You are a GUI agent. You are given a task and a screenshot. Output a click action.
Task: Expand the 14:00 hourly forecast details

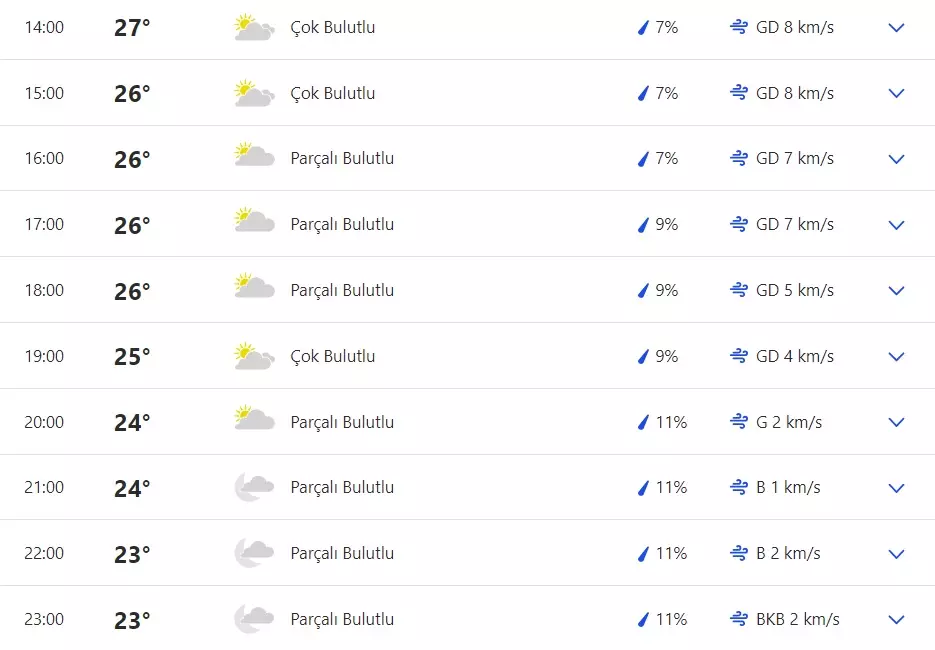pos(896,28)
